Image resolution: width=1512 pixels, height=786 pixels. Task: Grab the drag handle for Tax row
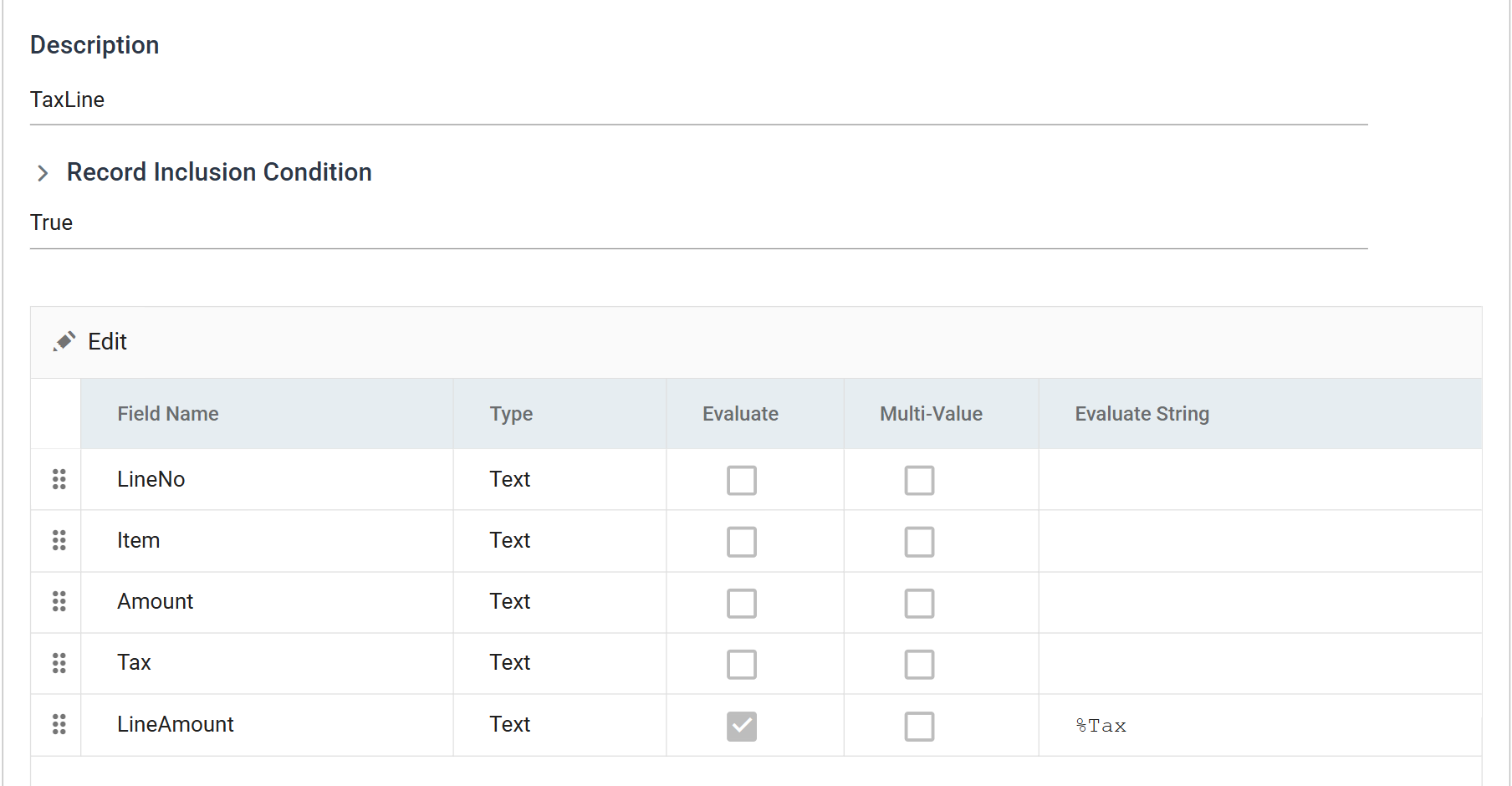tap(59, 663)
